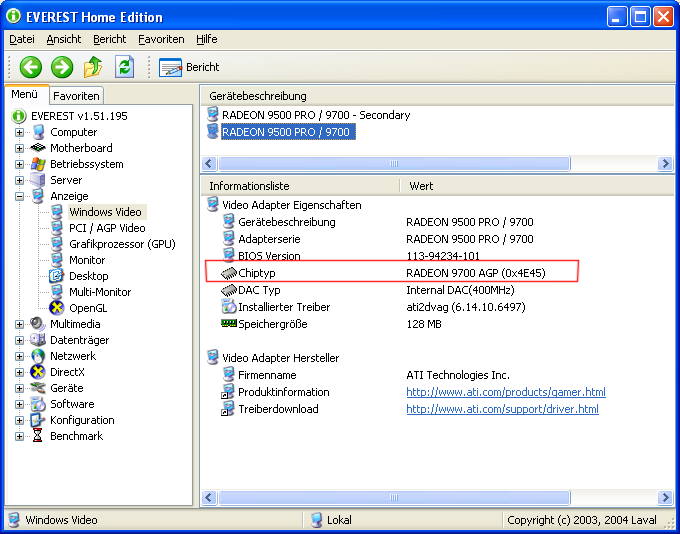The image size is (680, 534).
Task: Click the EVEREST root info icon
Action: click(x=19, y=116)
